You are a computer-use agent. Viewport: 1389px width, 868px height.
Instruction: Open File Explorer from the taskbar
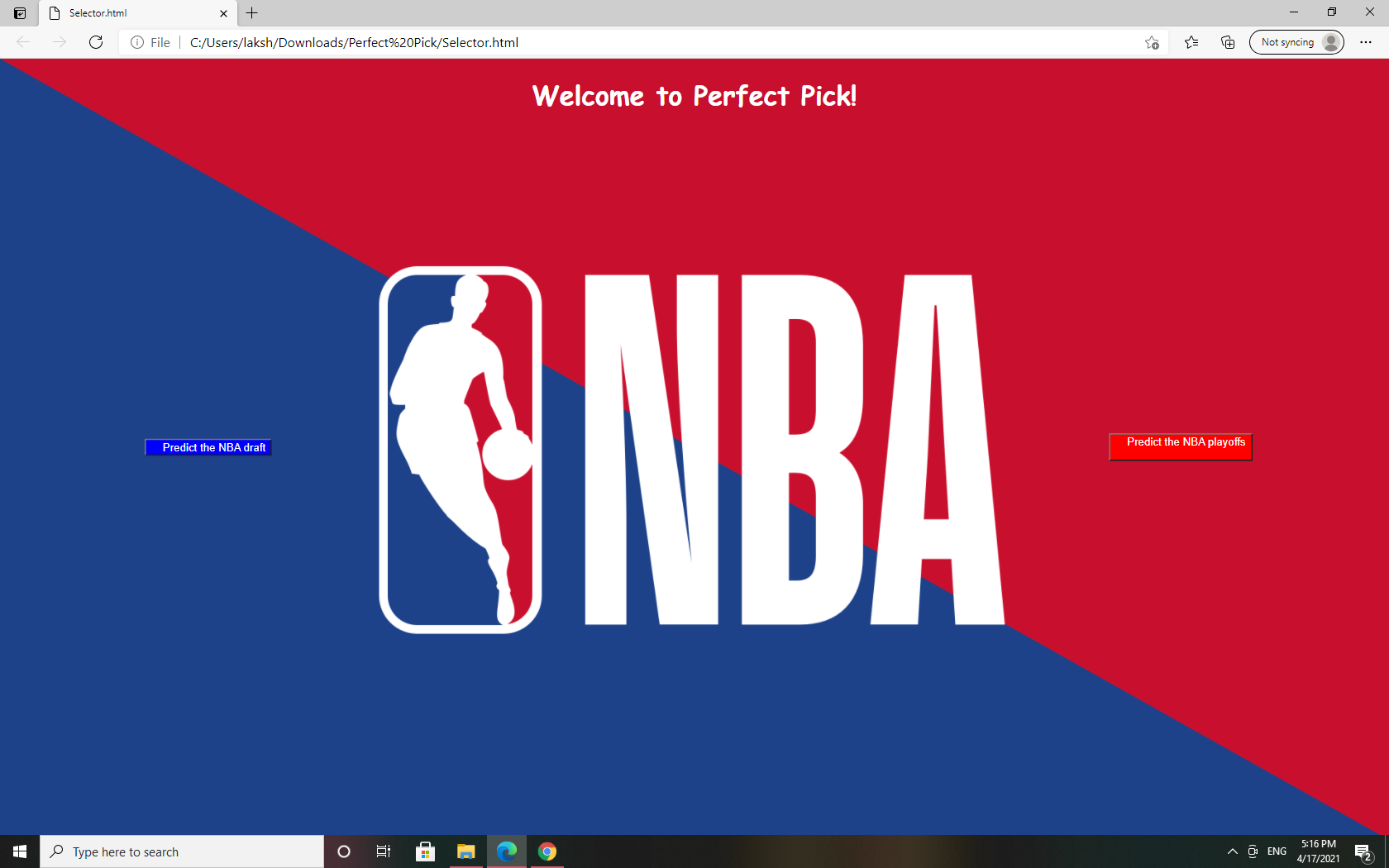466,851
